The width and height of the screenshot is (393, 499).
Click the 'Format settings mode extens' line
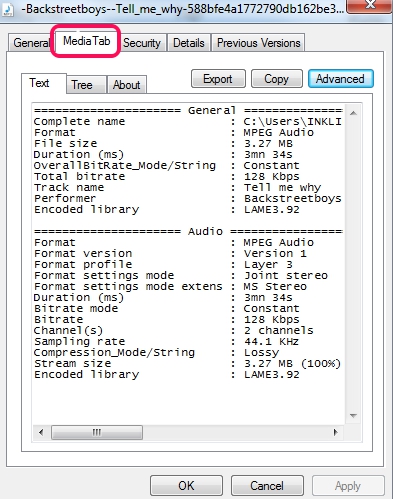170,286
